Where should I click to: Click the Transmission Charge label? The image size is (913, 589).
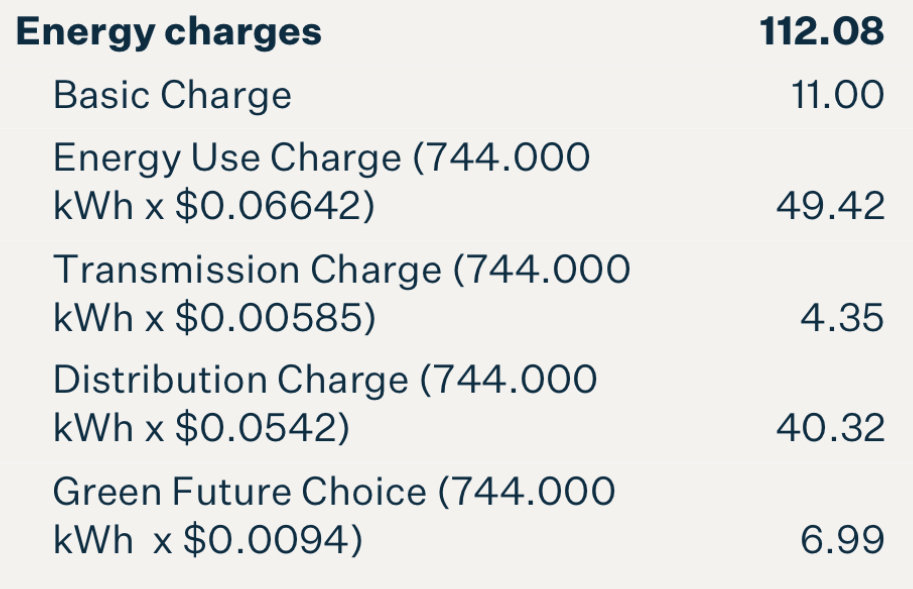pos(247,270)
